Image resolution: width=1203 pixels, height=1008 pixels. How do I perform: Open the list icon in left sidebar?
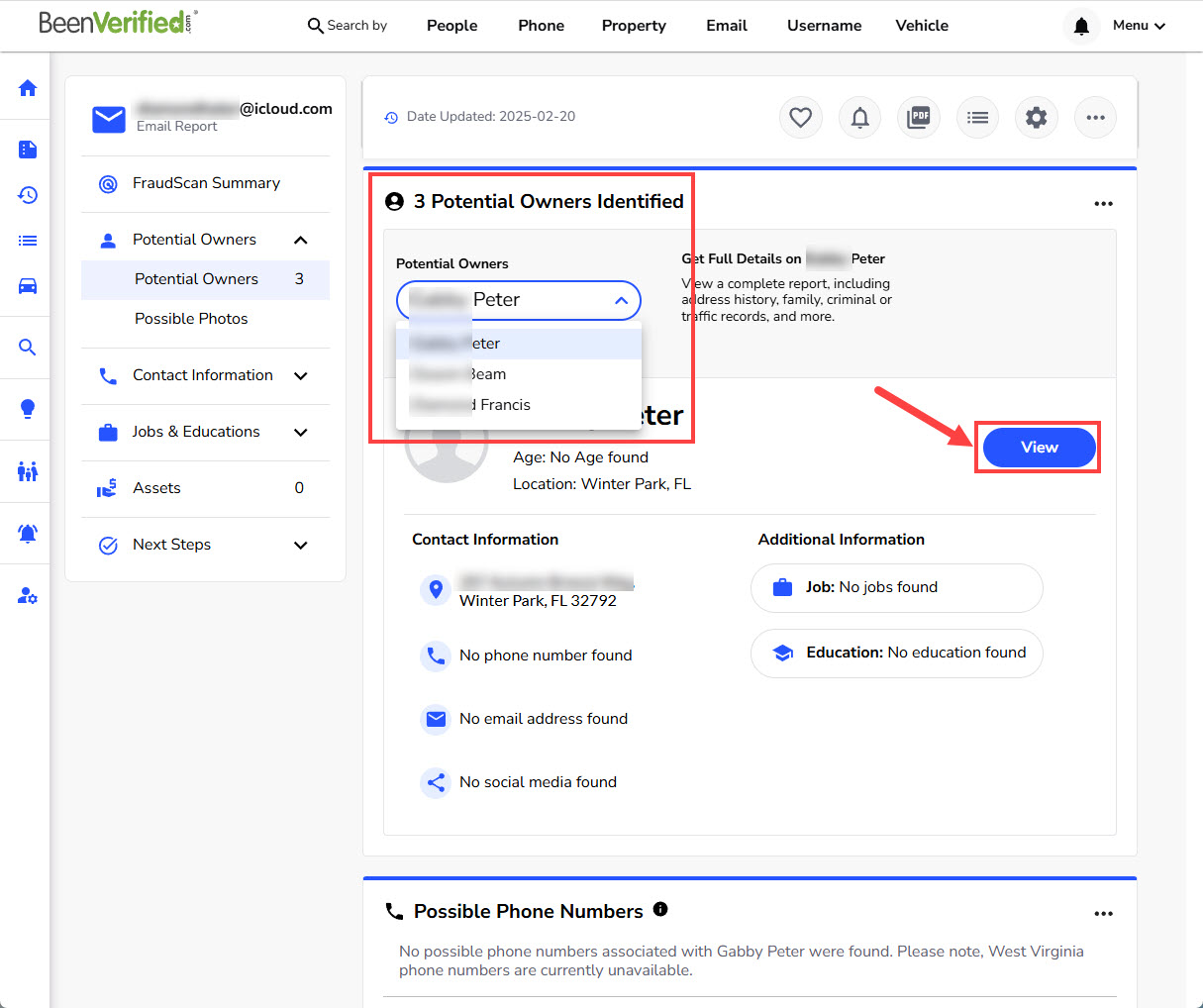point(28,241)
